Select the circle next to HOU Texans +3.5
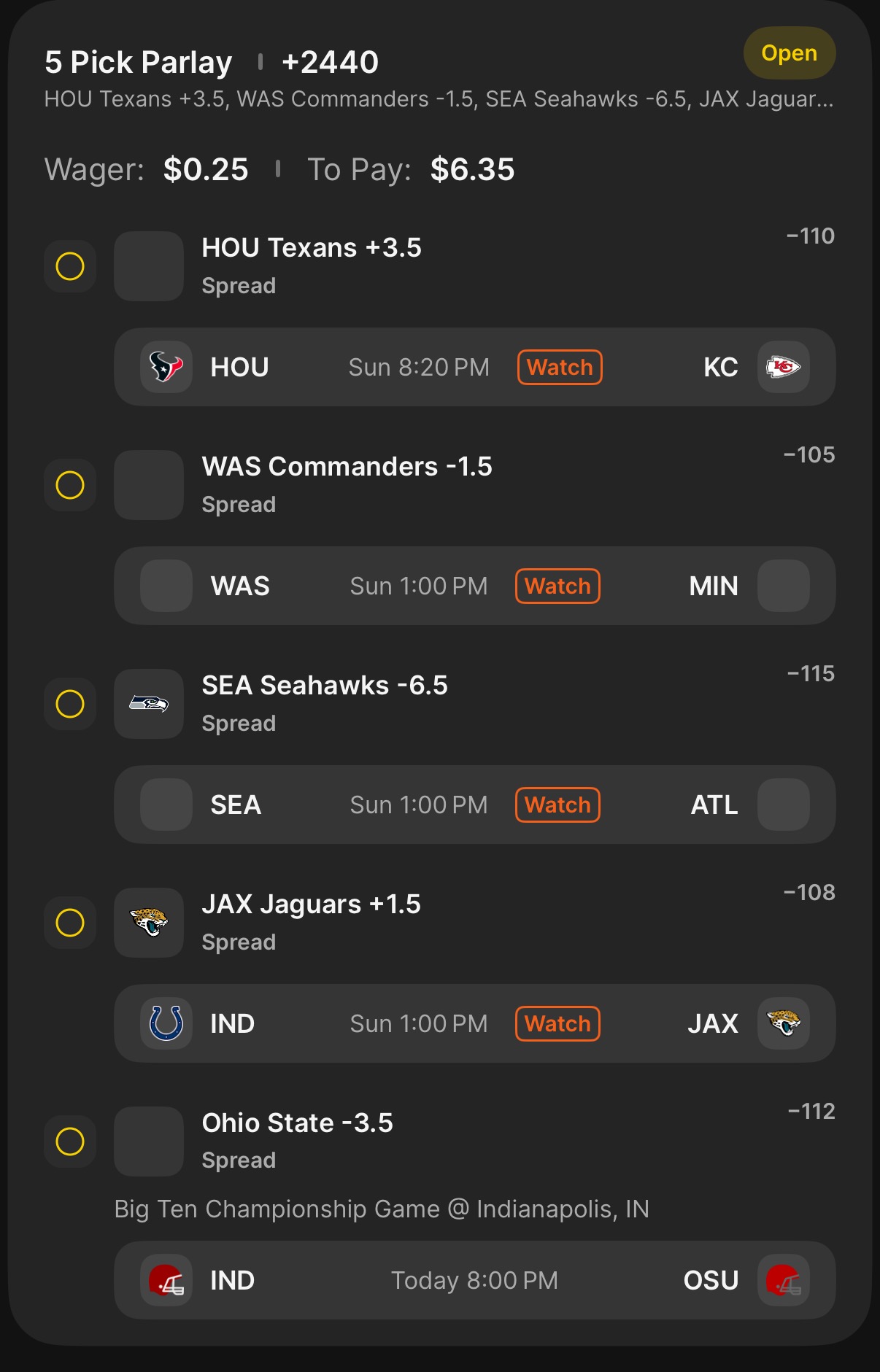 (x=70, y=266)
